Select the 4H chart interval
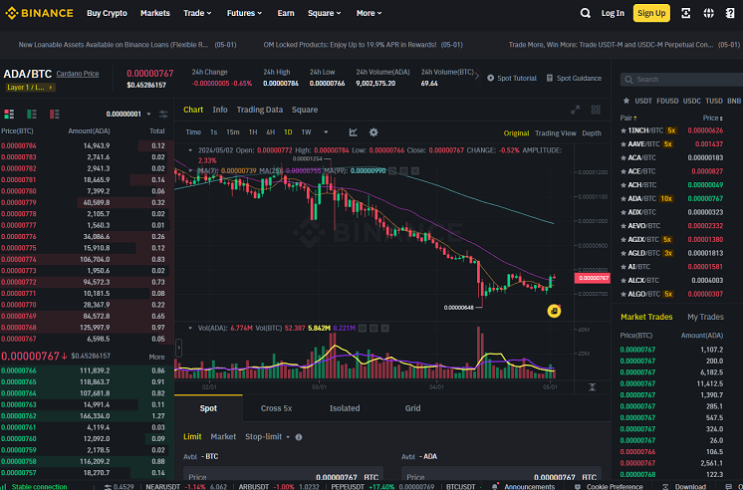Image resolution: width=743 pixels, height=490 pixels. pos(271,132)
